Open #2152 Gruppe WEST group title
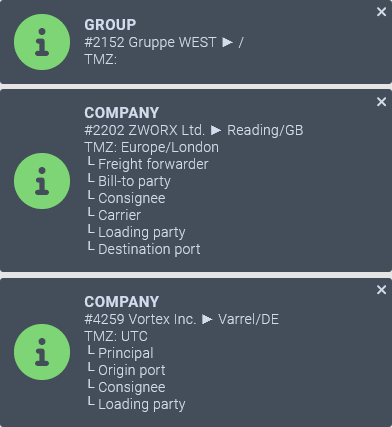 pos(150,42)
